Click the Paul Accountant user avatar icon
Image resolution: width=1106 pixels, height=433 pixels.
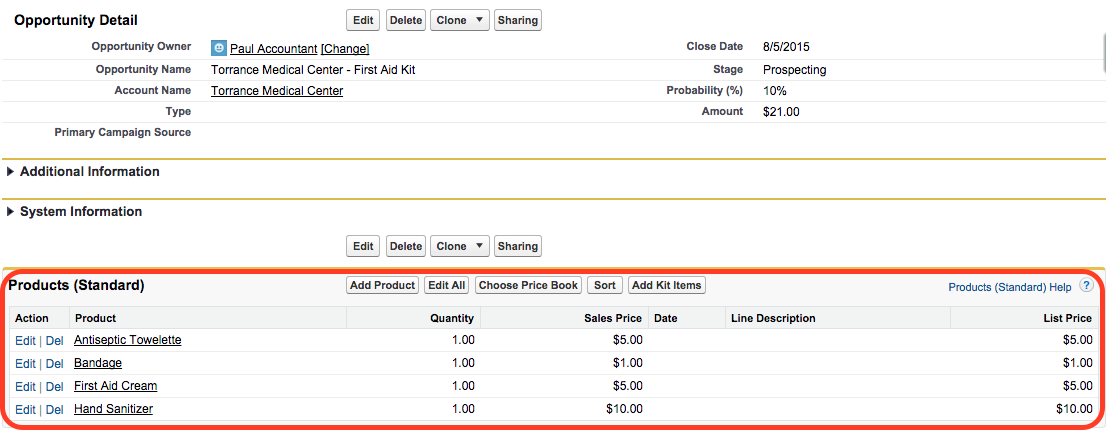pos(219,48)
